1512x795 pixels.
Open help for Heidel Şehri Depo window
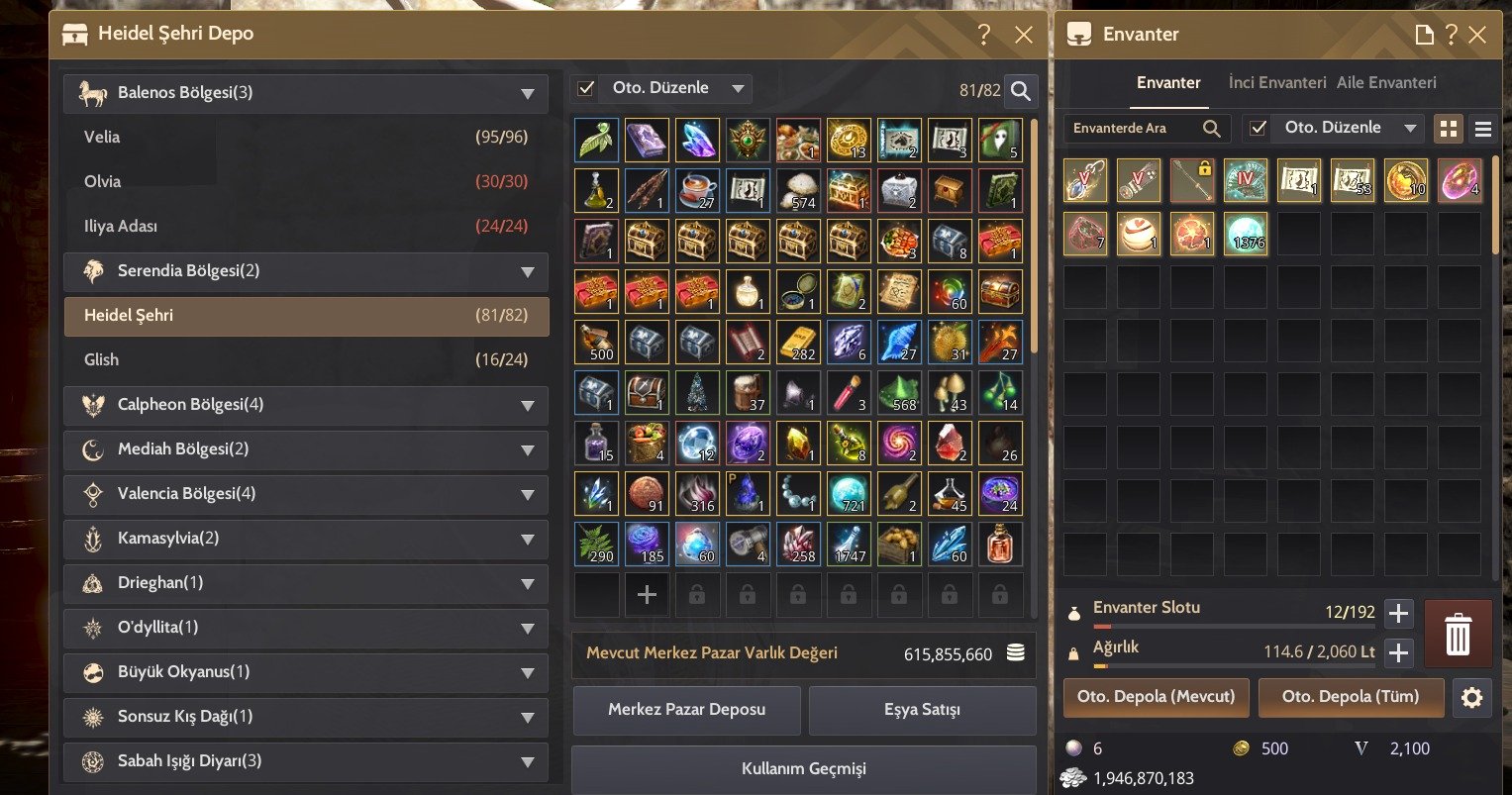coord(983,35)
